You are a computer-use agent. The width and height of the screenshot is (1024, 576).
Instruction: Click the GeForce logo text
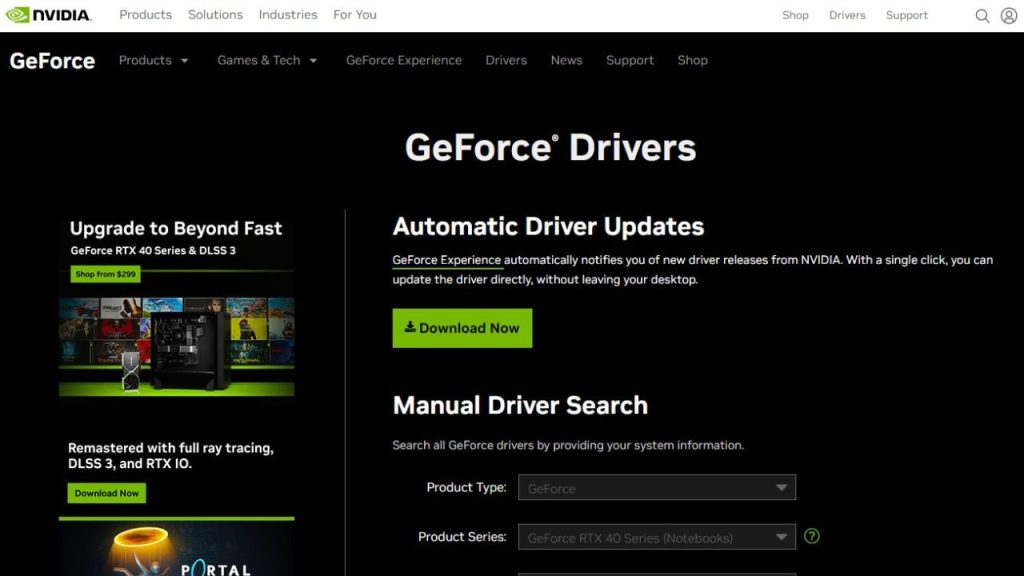click(52, 61)
